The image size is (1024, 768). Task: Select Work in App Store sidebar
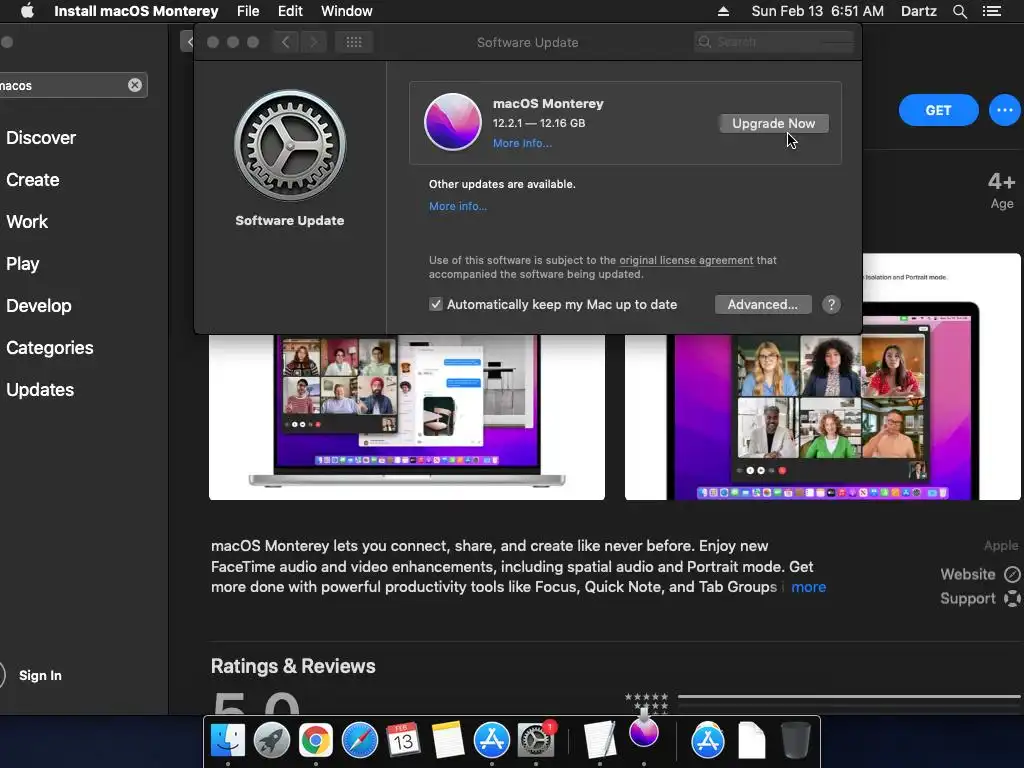[27, 221]
